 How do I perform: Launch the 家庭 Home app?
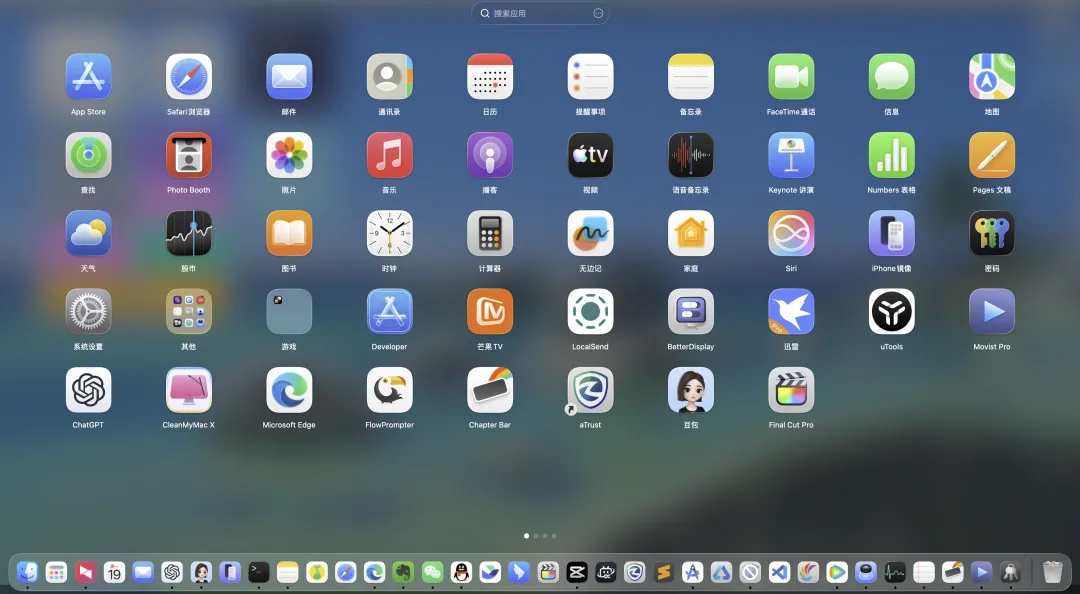click(x=691, y=233)
